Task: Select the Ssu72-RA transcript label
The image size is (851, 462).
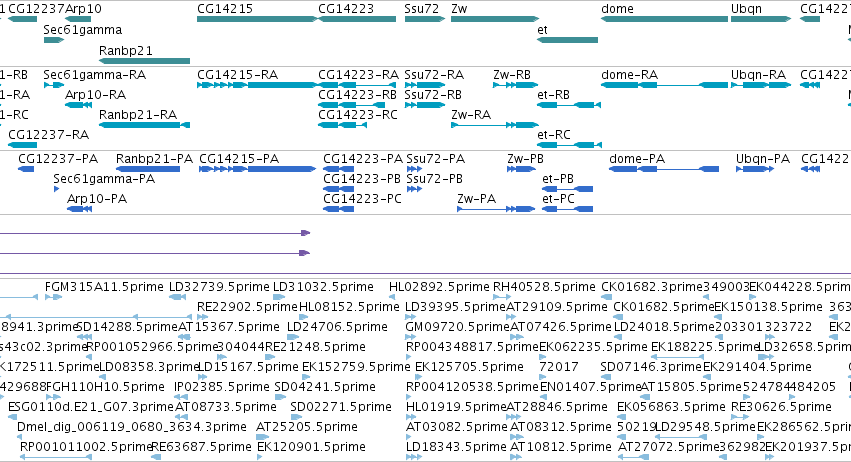Action: click(434, 74)
